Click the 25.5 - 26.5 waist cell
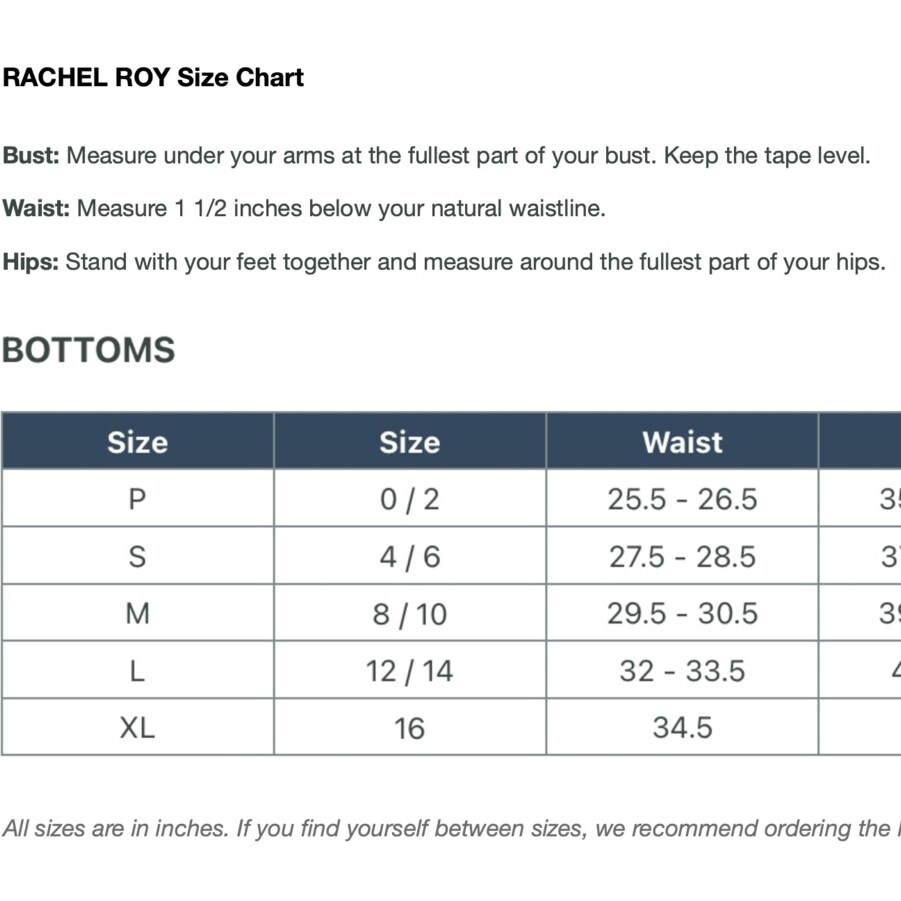Screen dimensions: 901x901 point(682,499)
